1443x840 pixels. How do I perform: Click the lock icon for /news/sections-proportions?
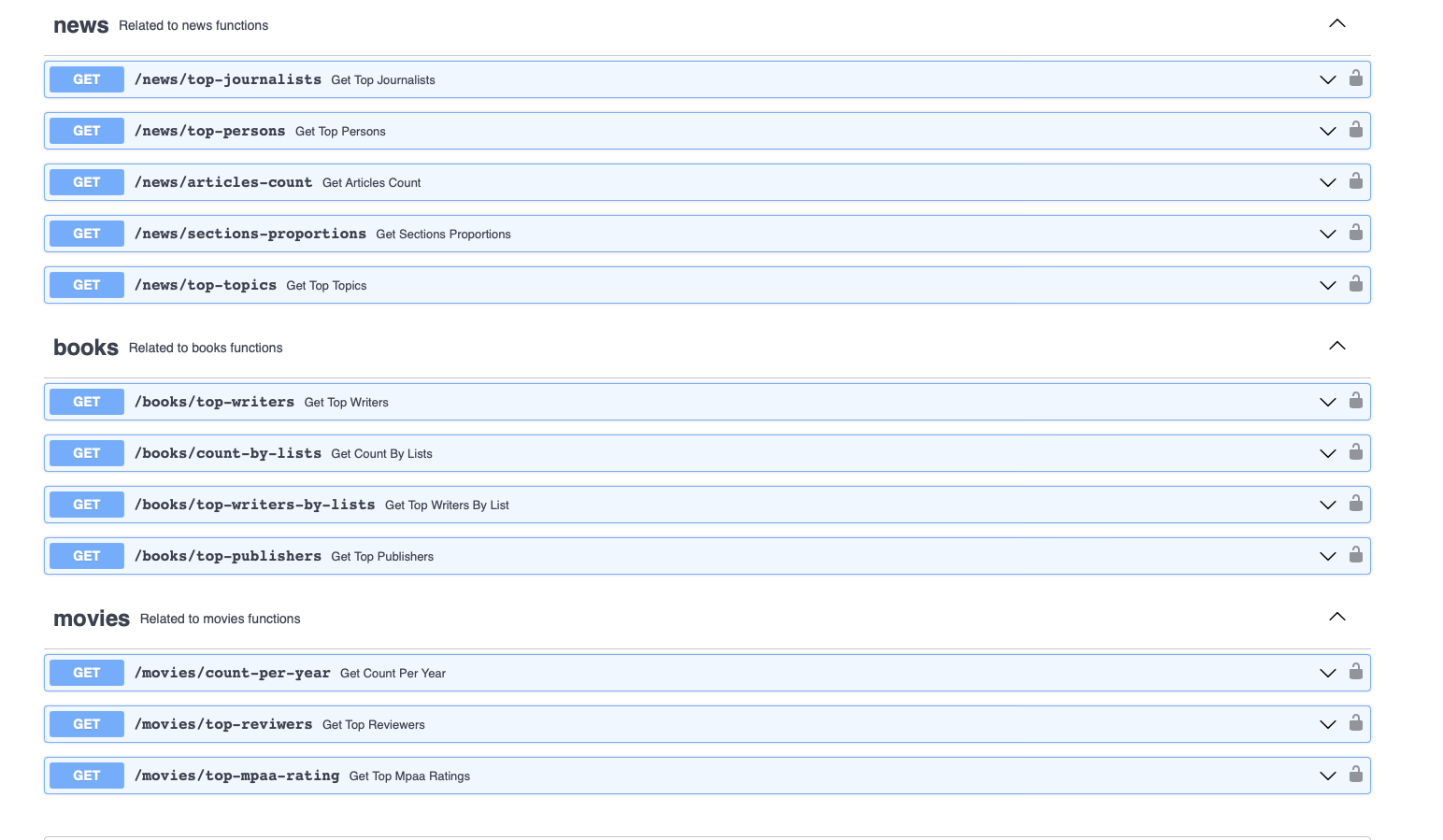(x=1355, y=233)
